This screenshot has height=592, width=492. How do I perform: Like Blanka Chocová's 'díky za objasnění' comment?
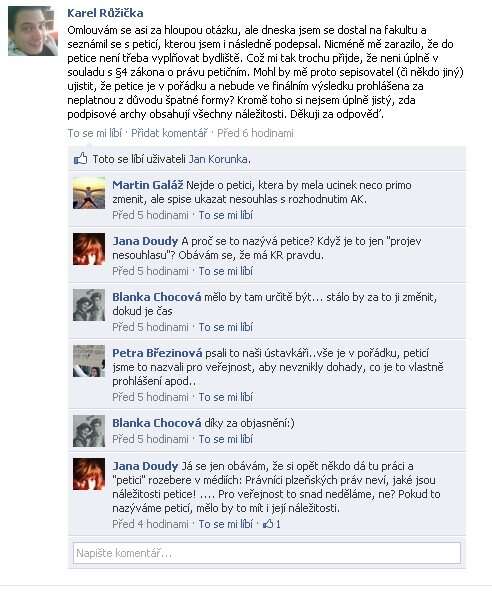coord(225,439)
